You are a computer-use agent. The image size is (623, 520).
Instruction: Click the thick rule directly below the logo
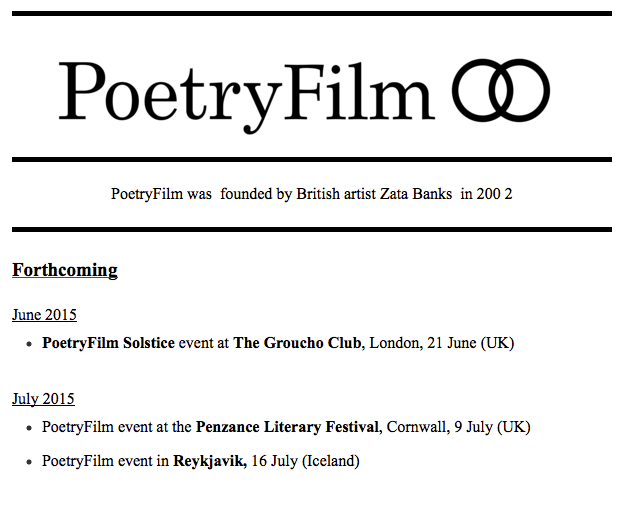pyautogui.click(x=311, y=159)
